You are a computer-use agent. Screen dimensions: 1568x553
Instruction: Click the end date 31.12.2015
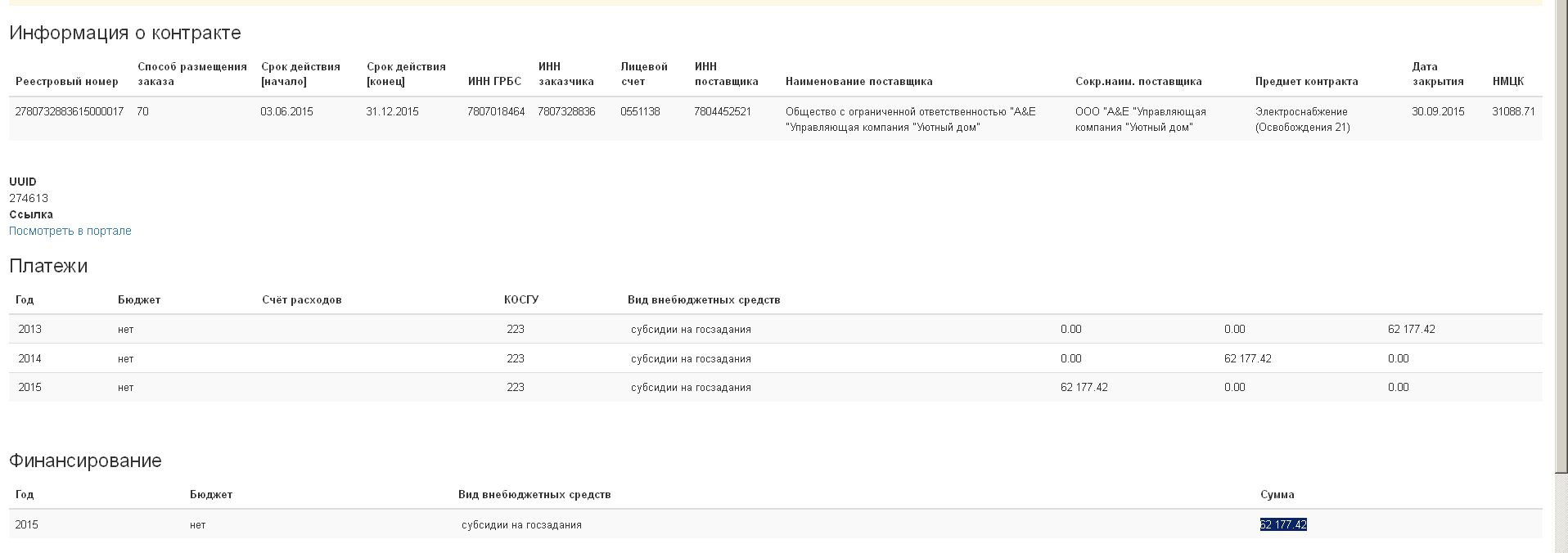tap(392, 111)
